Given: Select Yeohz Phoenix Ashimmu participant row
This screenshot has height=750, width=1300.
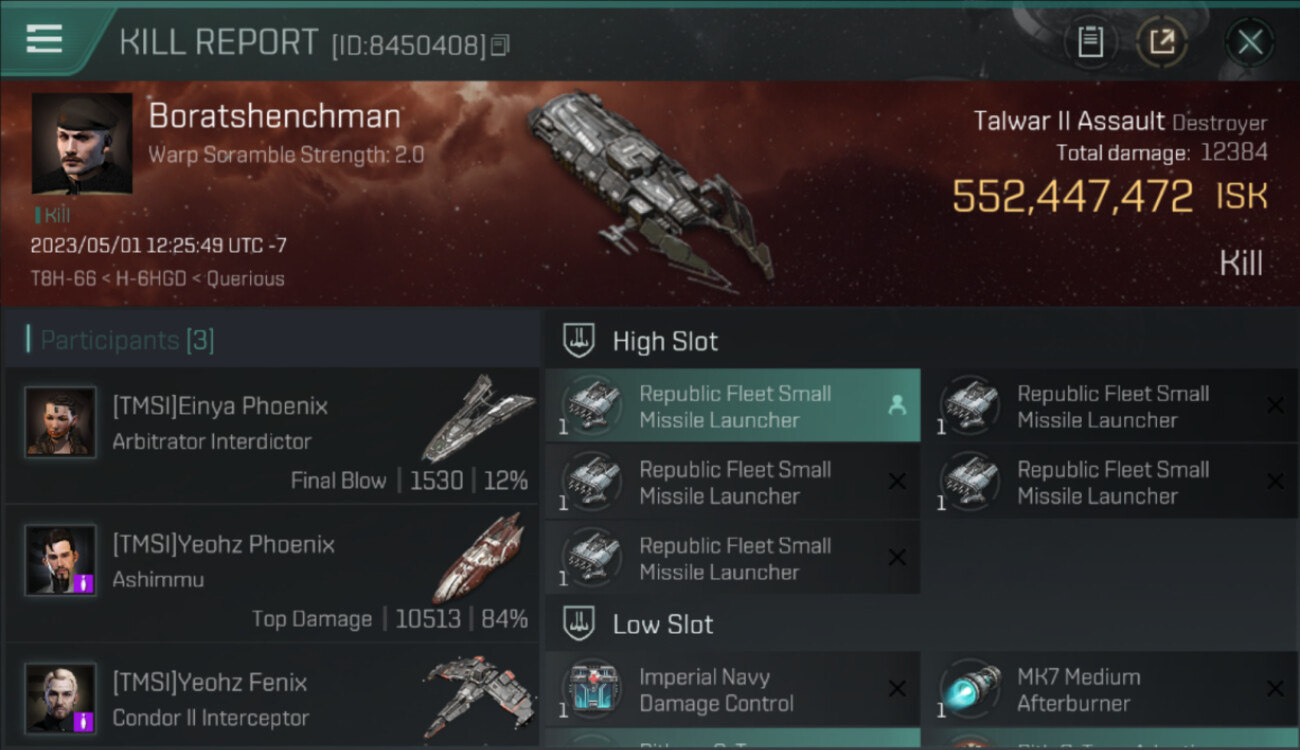Looking at the screenshot, I should pos(272,574).
